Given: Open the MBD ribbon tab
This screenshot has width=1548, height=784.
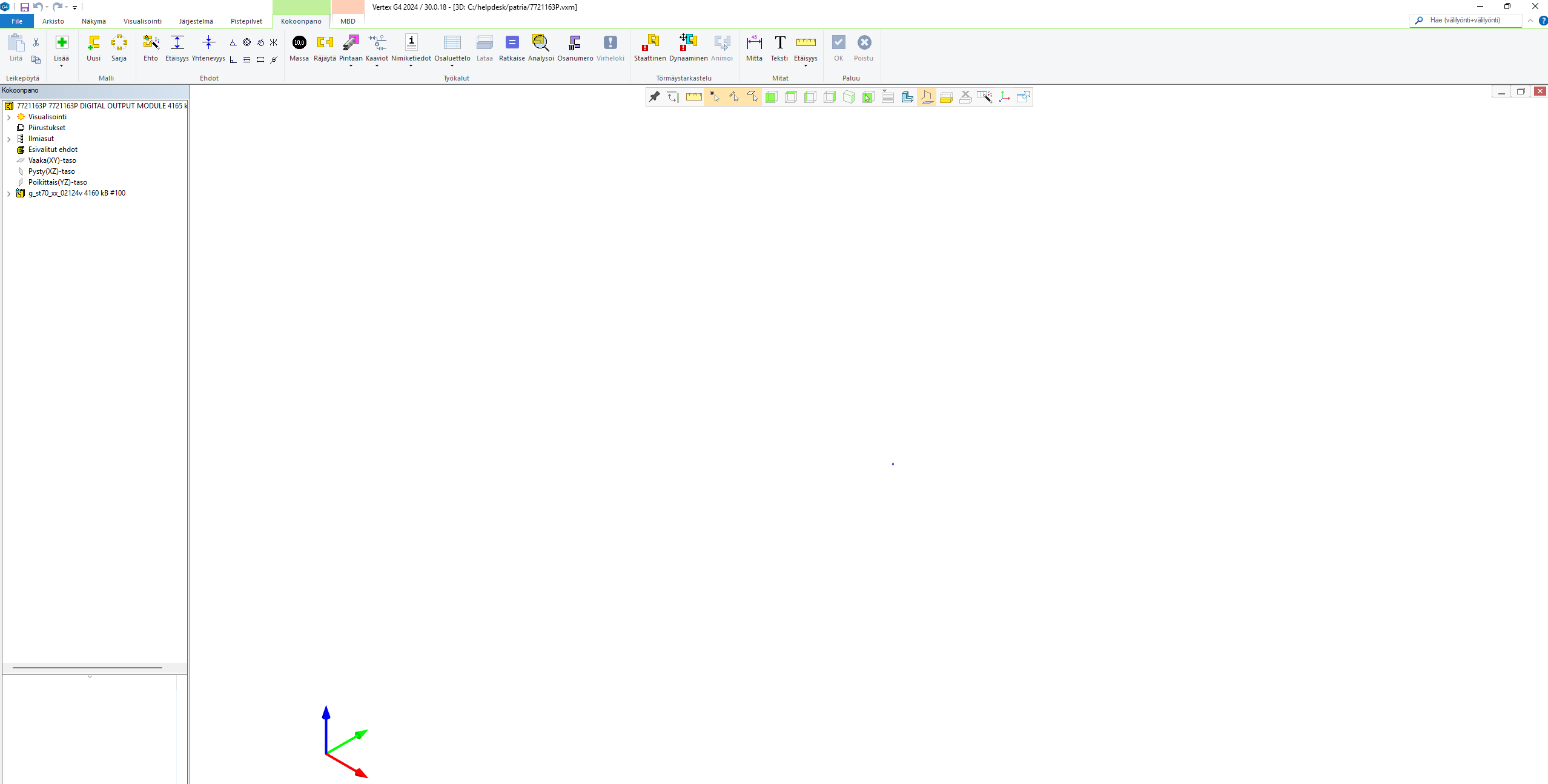Looking at the screenshot, I should click(348, 21).
